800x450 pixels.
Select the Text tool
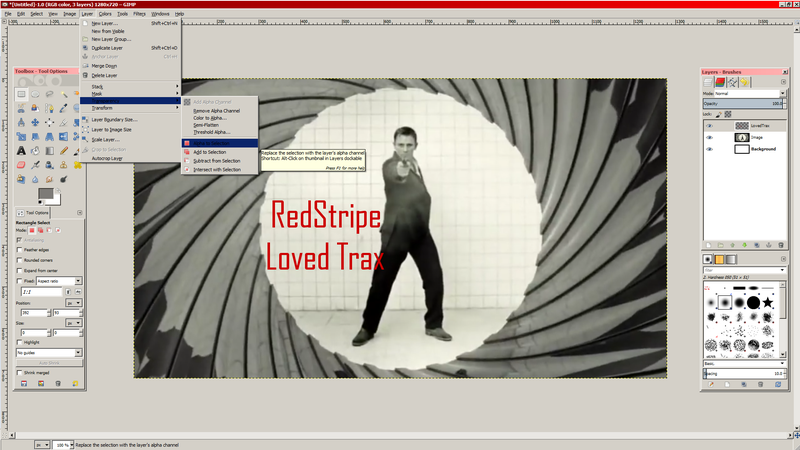(x=21, y=151)
